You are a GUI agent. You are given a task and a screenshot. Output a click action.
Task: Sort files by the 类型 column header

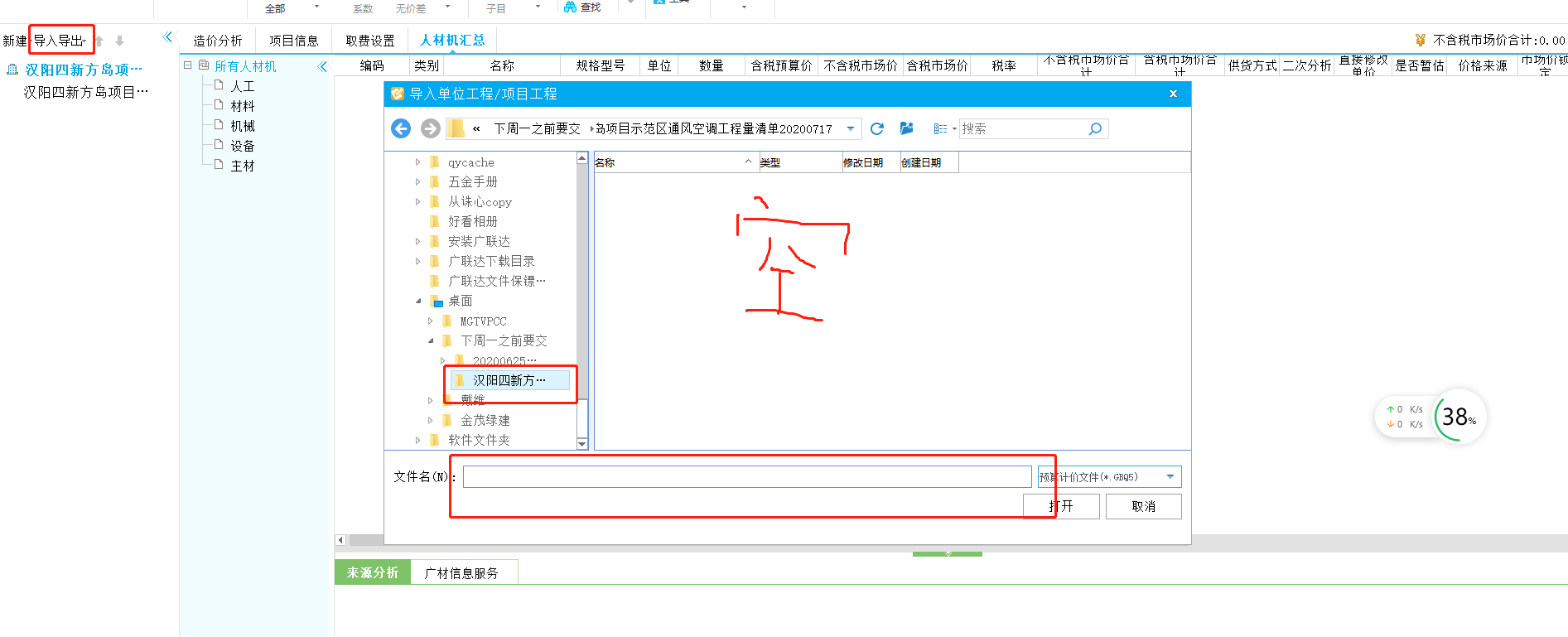[800, 162]
